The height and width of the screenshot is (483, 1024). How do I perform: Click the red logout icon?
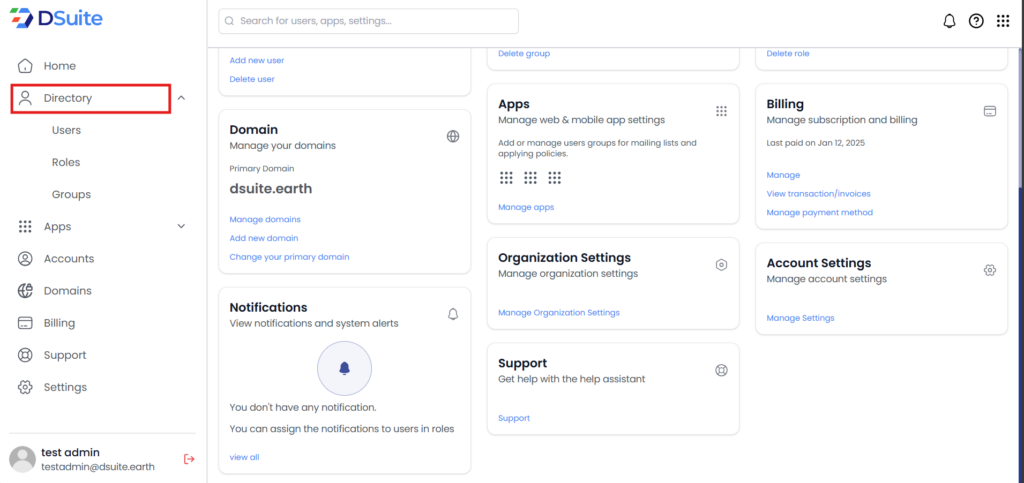coord(189,459)
